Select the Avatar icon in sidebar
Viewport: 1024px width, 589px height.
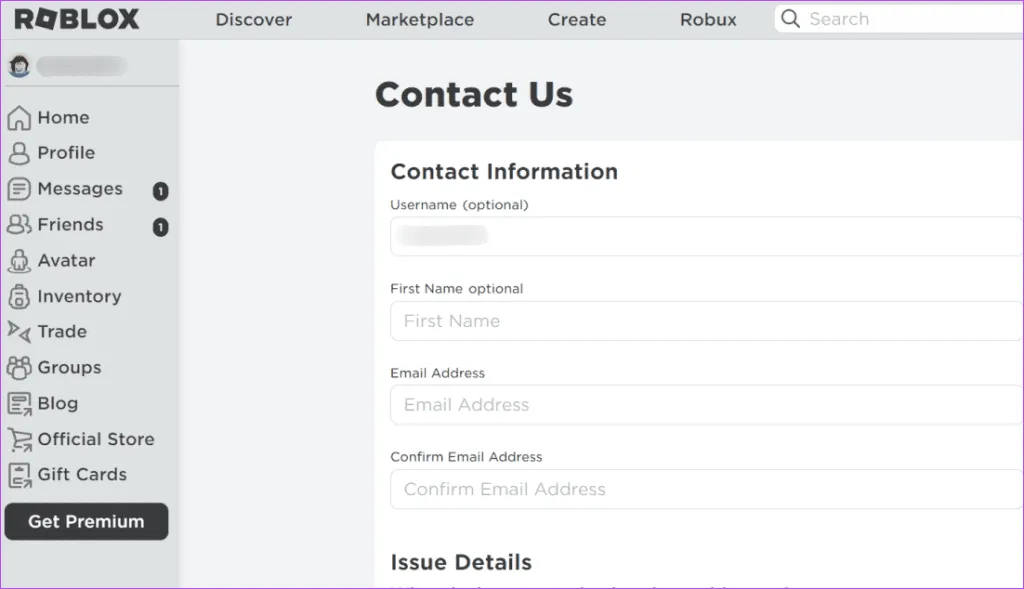[19, 261]
